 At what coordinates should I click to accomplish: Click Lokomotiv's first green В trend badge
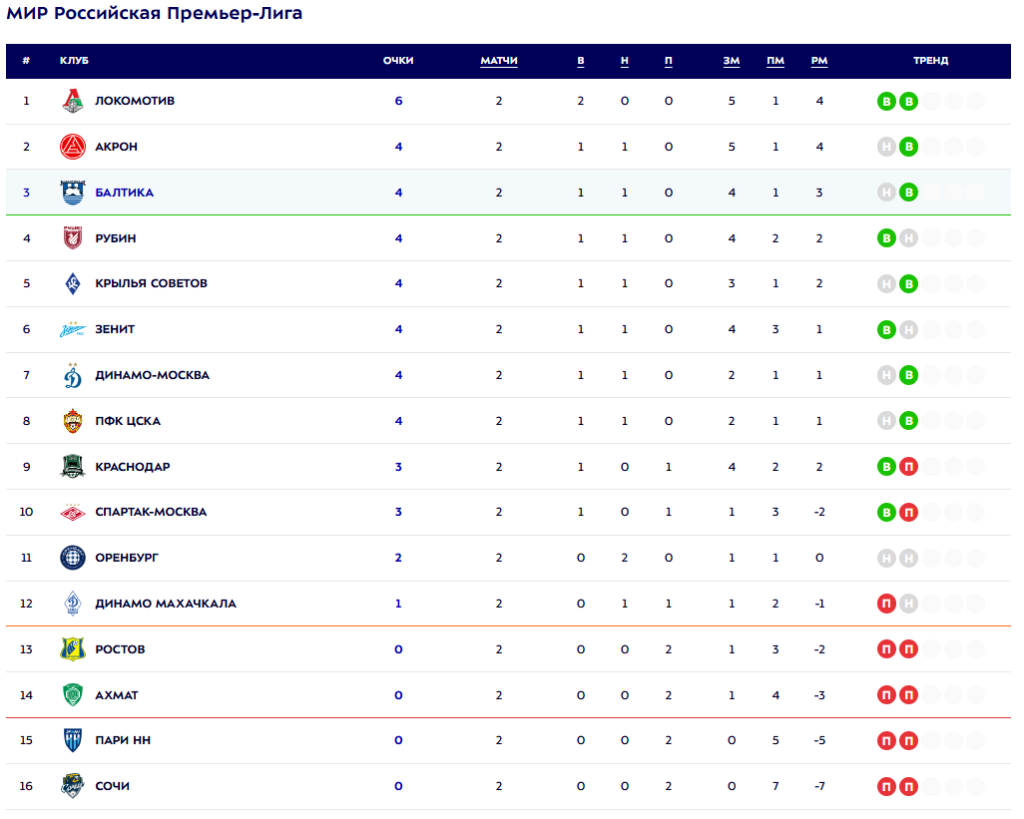point(886,101)
